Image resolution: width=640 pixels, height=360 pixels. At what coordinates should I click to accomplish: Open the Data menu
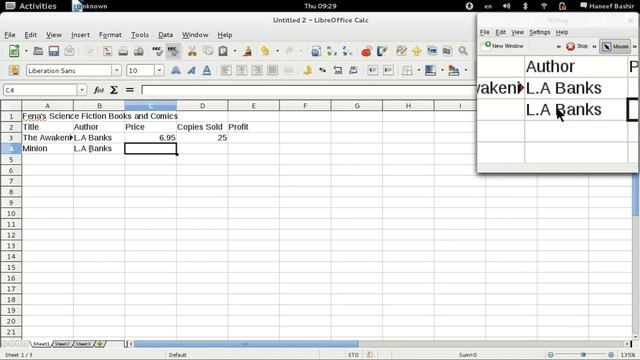(165, 35)
